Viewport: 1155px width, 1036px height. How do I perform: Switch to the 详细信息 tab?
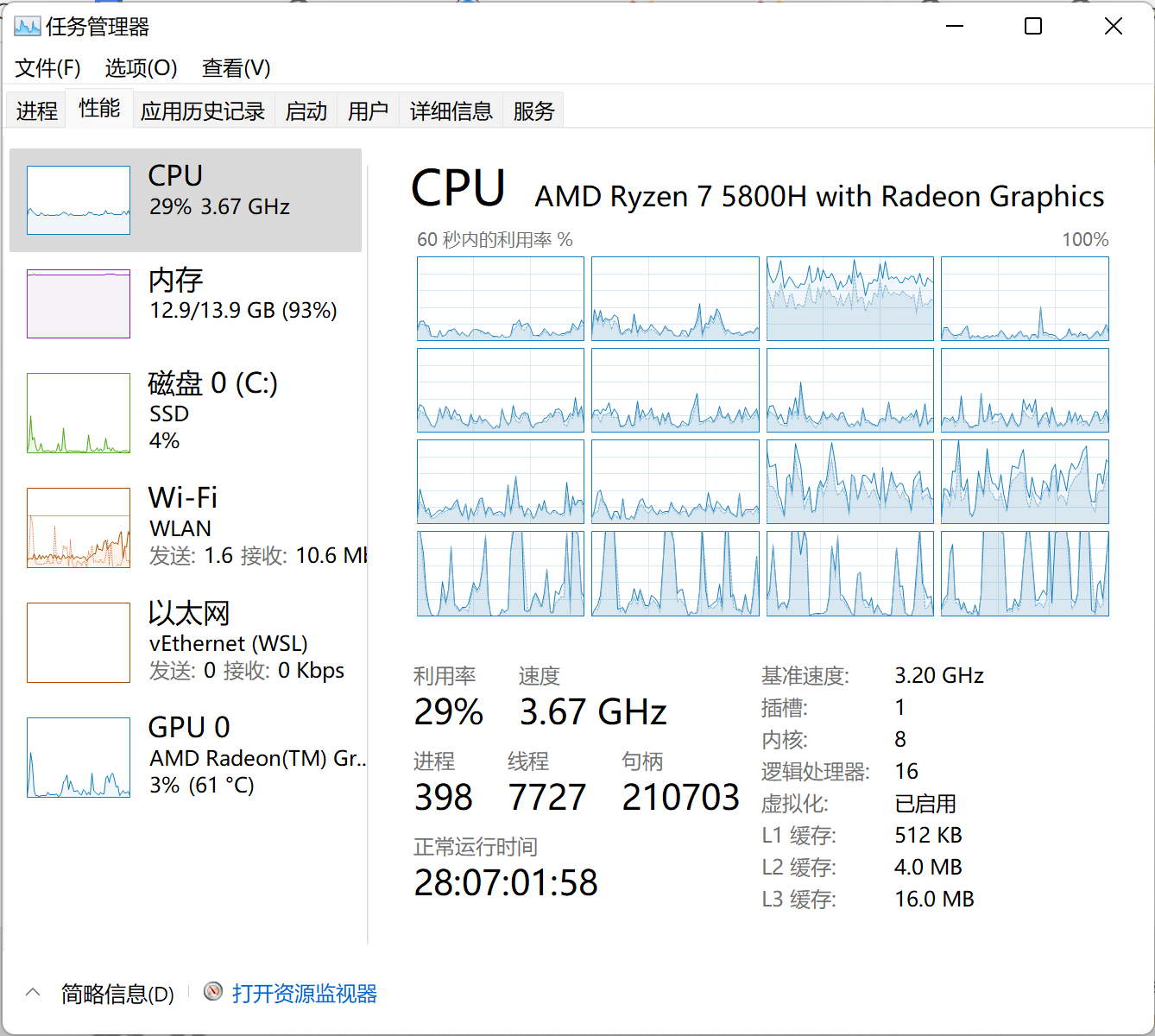451,111
